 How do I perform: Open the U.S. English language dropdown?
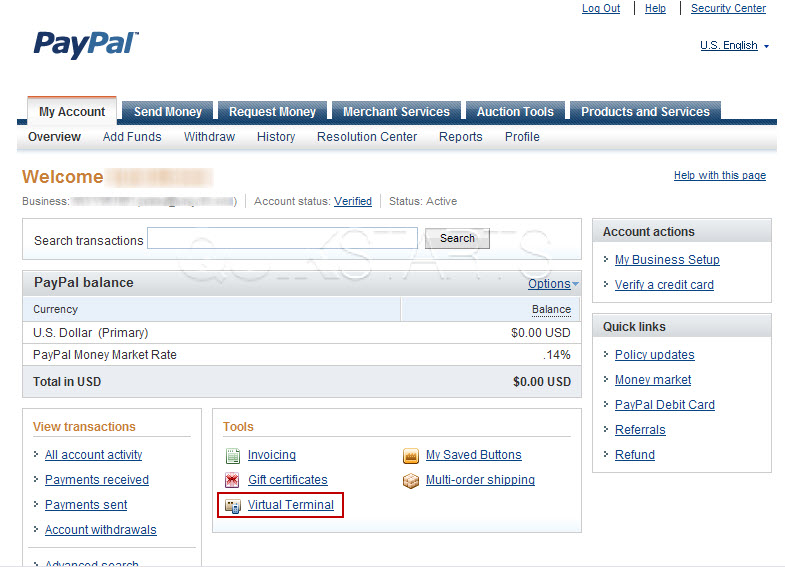(x=734, y=46)
